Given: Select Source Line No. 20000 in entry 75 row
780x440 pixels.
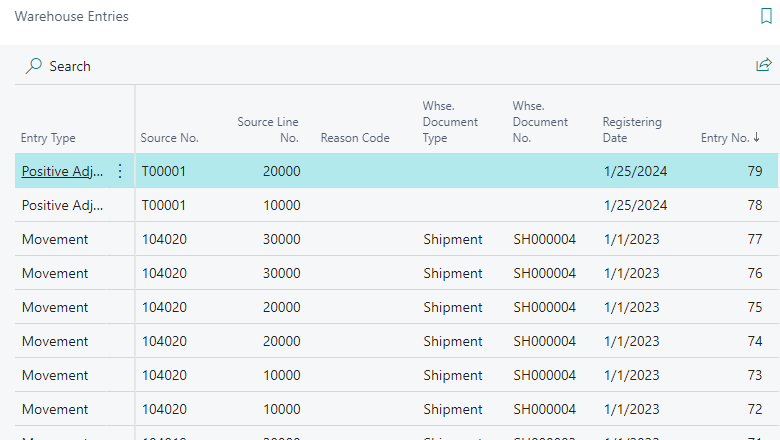Looking at the screenshot, I should click(282, 307).
